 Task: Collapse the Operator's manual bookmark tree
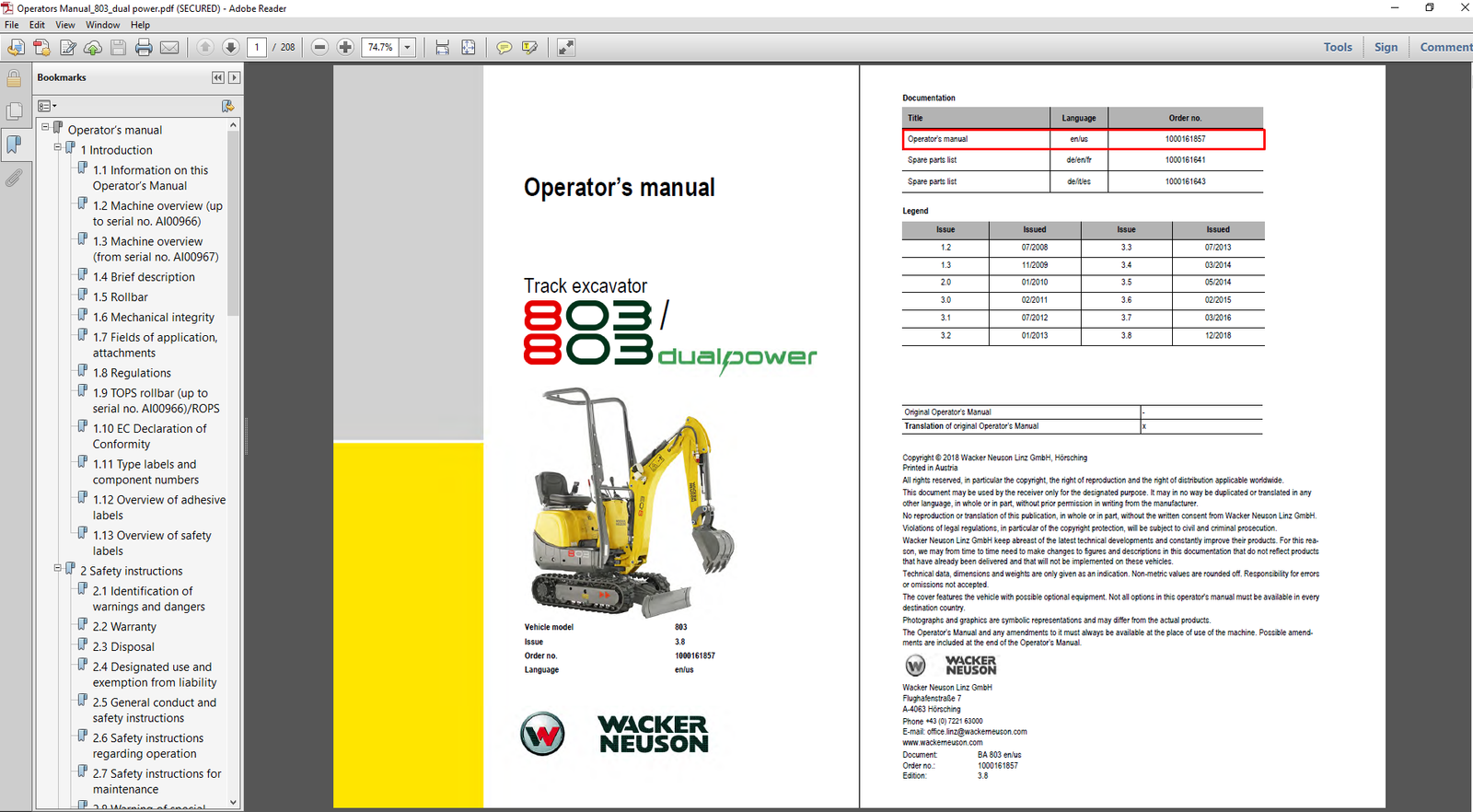click(x=44, y=127)
